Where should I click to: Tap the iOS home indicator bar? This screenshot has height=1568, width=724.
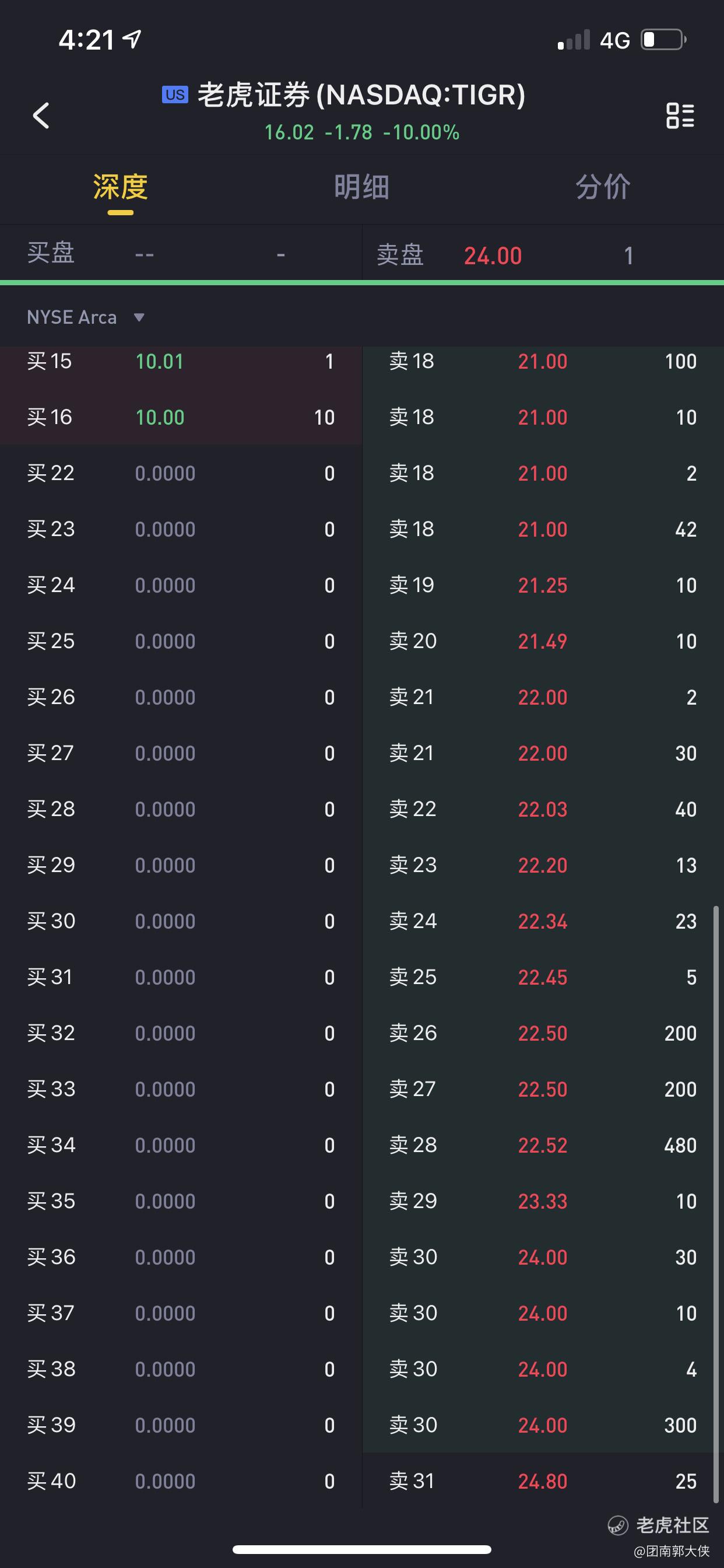pyautogui.click(x=361, y=1549)
